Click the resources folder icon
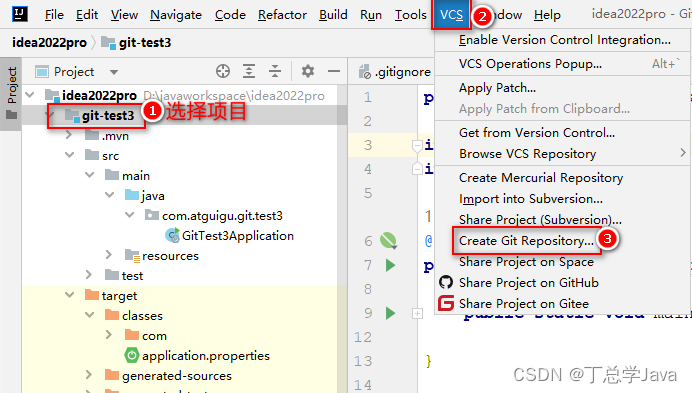Viewport: 692px width, 393px height. point(132,255)
